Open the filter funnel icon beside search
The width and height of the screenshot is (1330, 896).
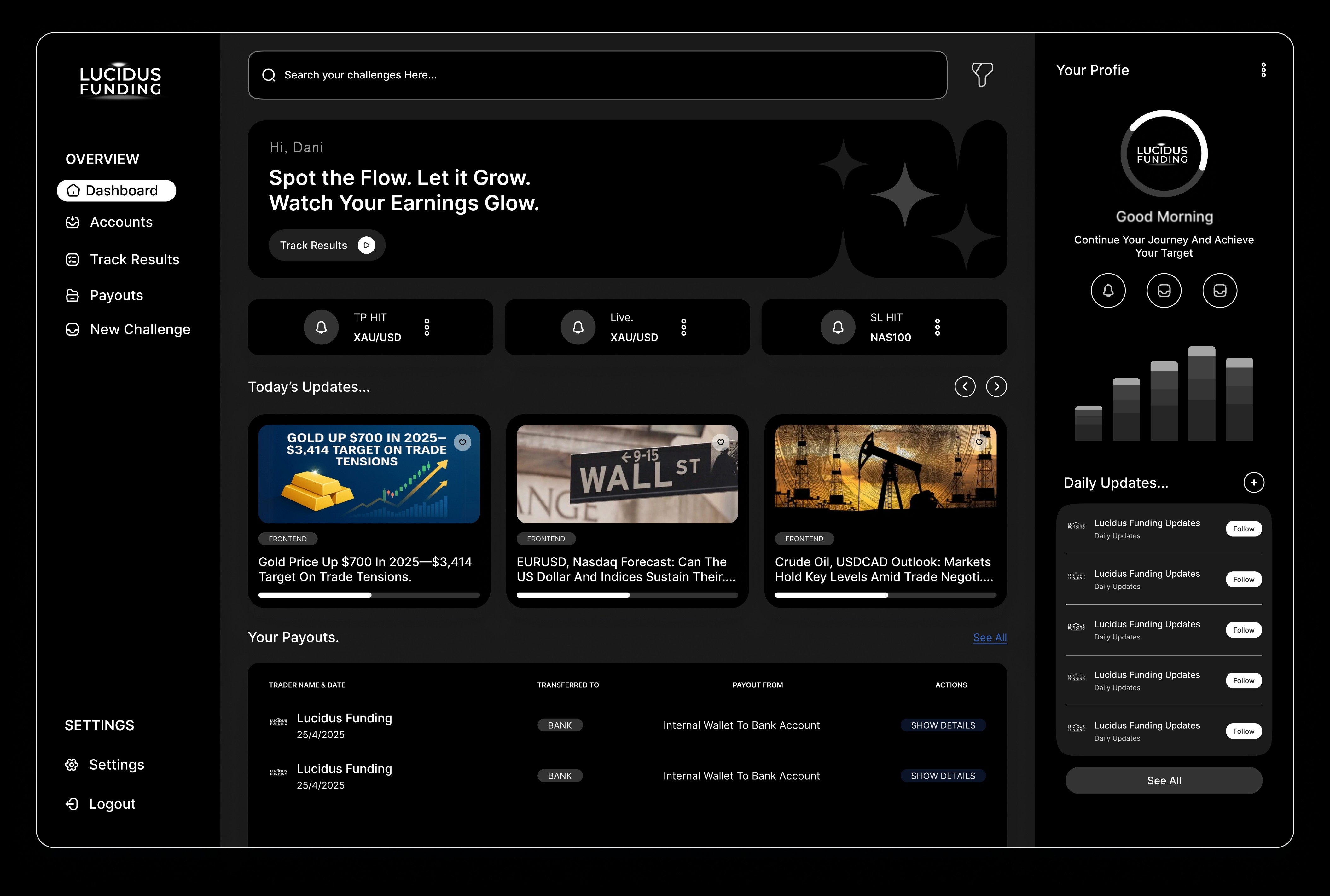982,75
